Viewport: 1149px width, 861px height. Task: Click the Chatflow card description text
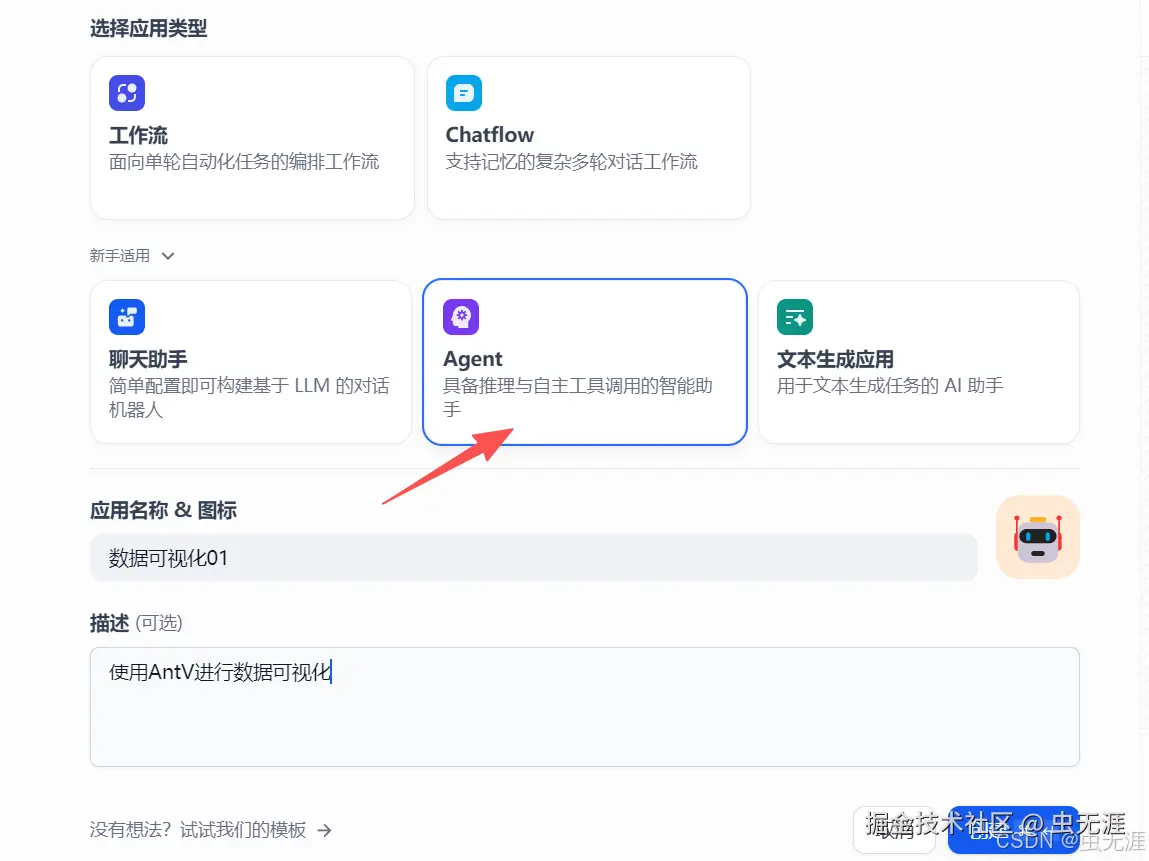pos(571,162)
